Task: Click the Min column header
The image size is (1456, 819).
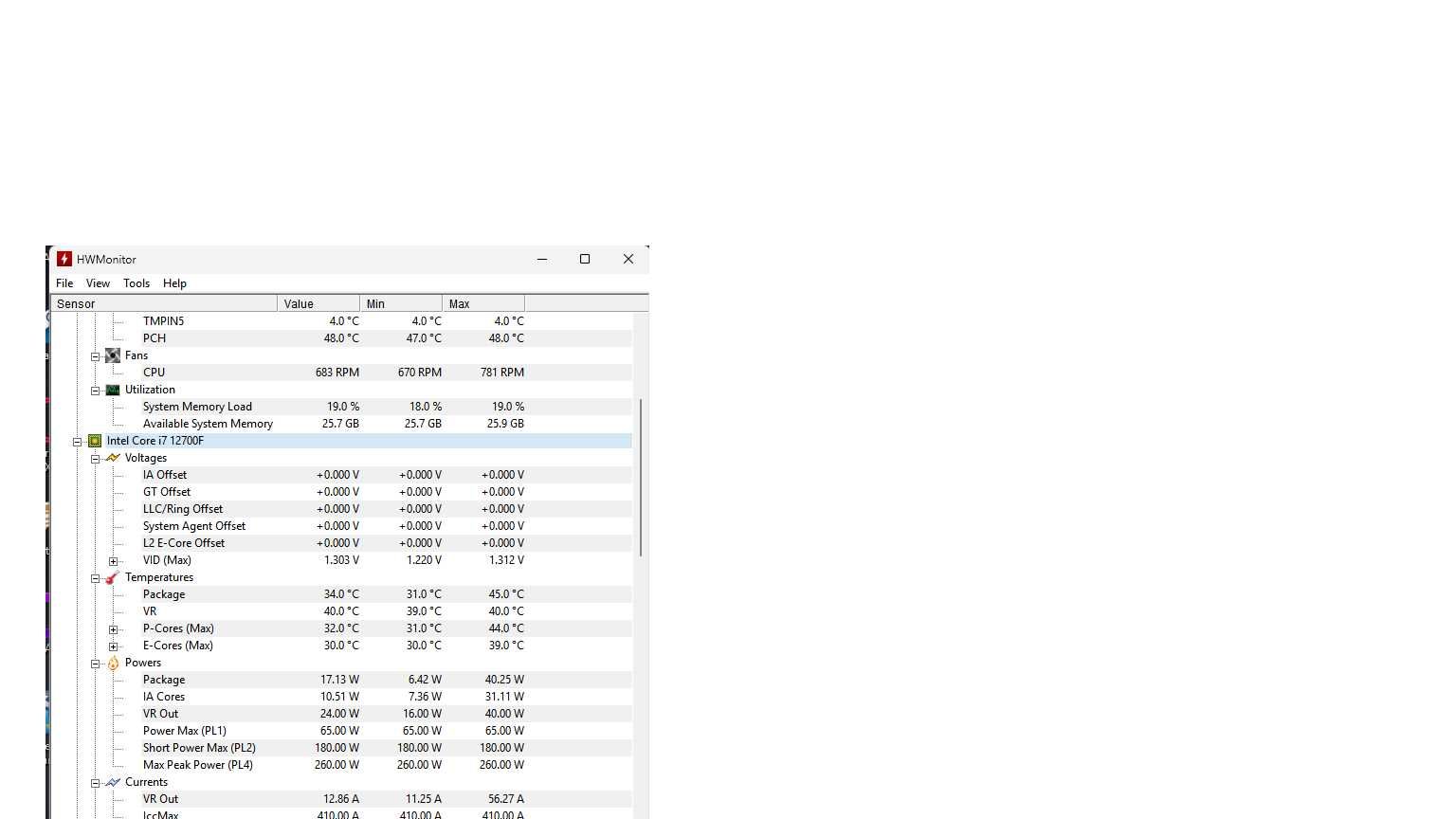Action: pyautogui.click(x=401, y=303)
